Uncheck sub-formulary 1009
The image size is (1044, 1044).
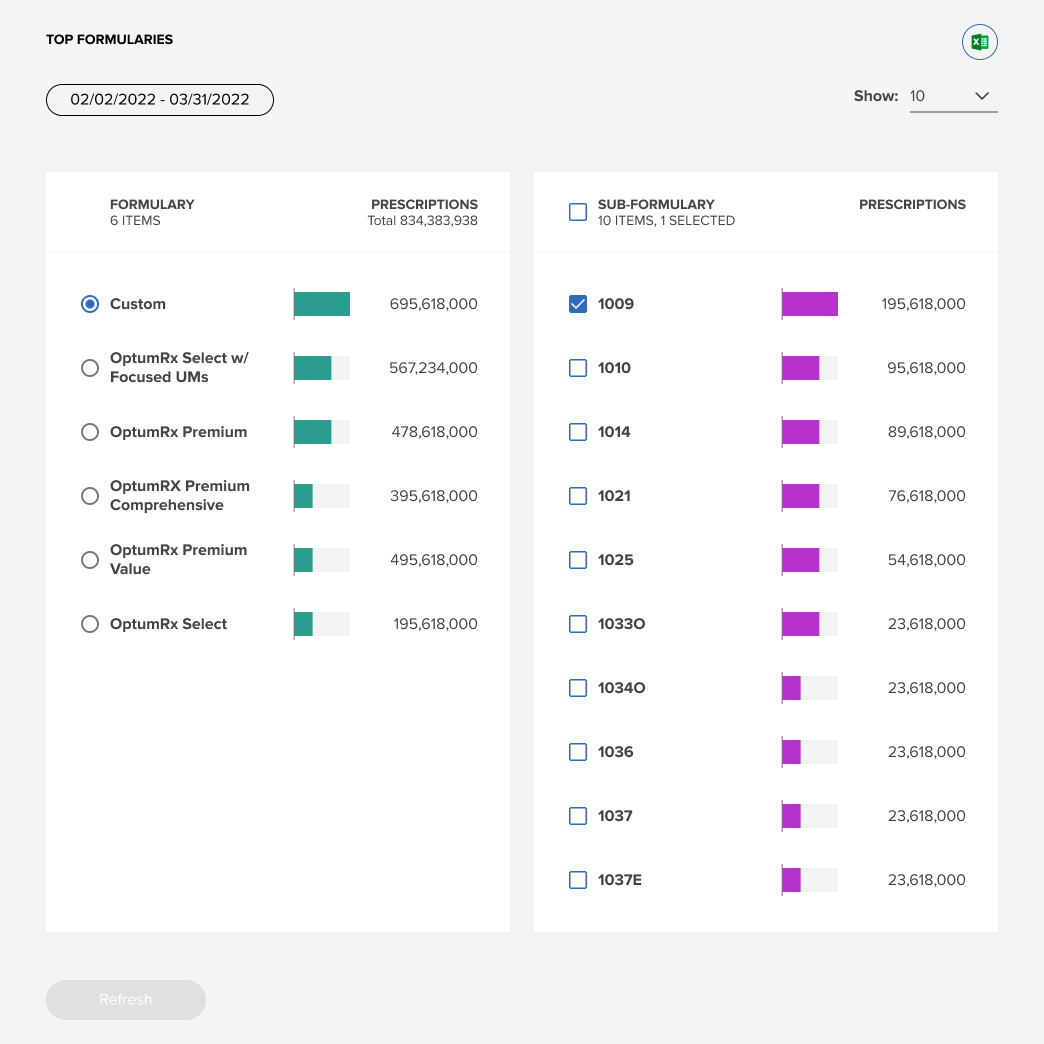578,304
